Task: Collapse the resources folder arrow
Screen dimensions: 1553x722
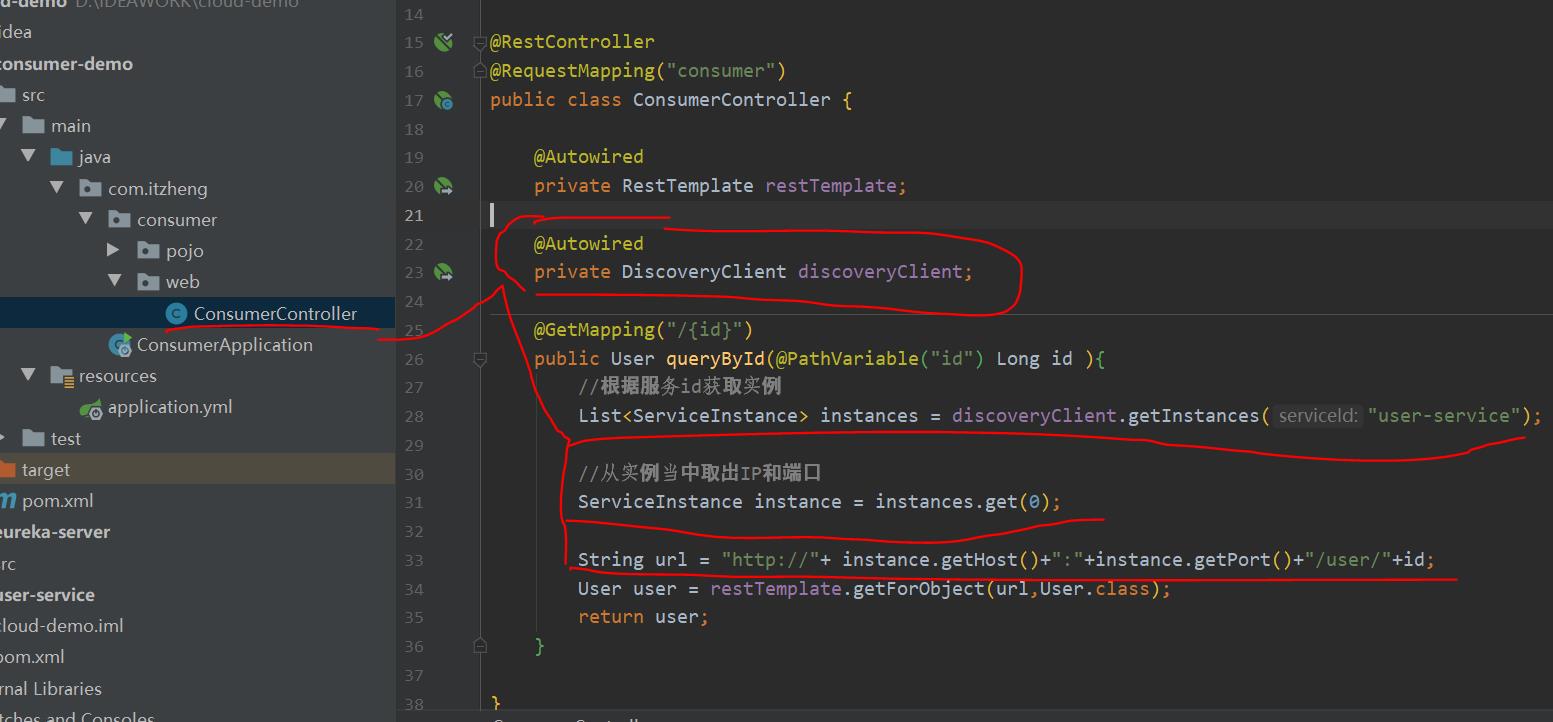Action: point(29,375)
